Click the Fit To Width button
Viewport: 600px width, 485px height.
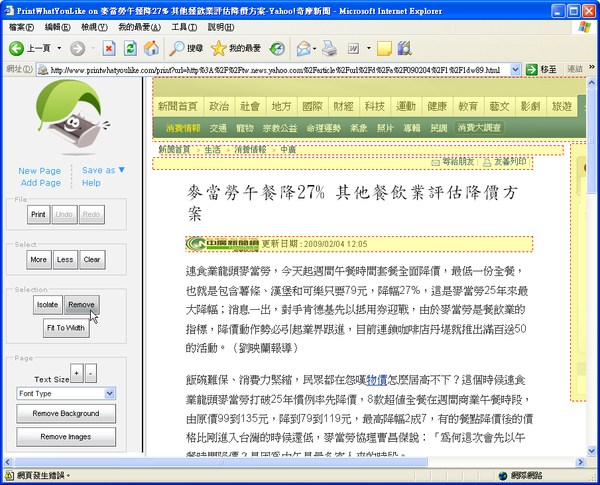click(x=66, y=328)
